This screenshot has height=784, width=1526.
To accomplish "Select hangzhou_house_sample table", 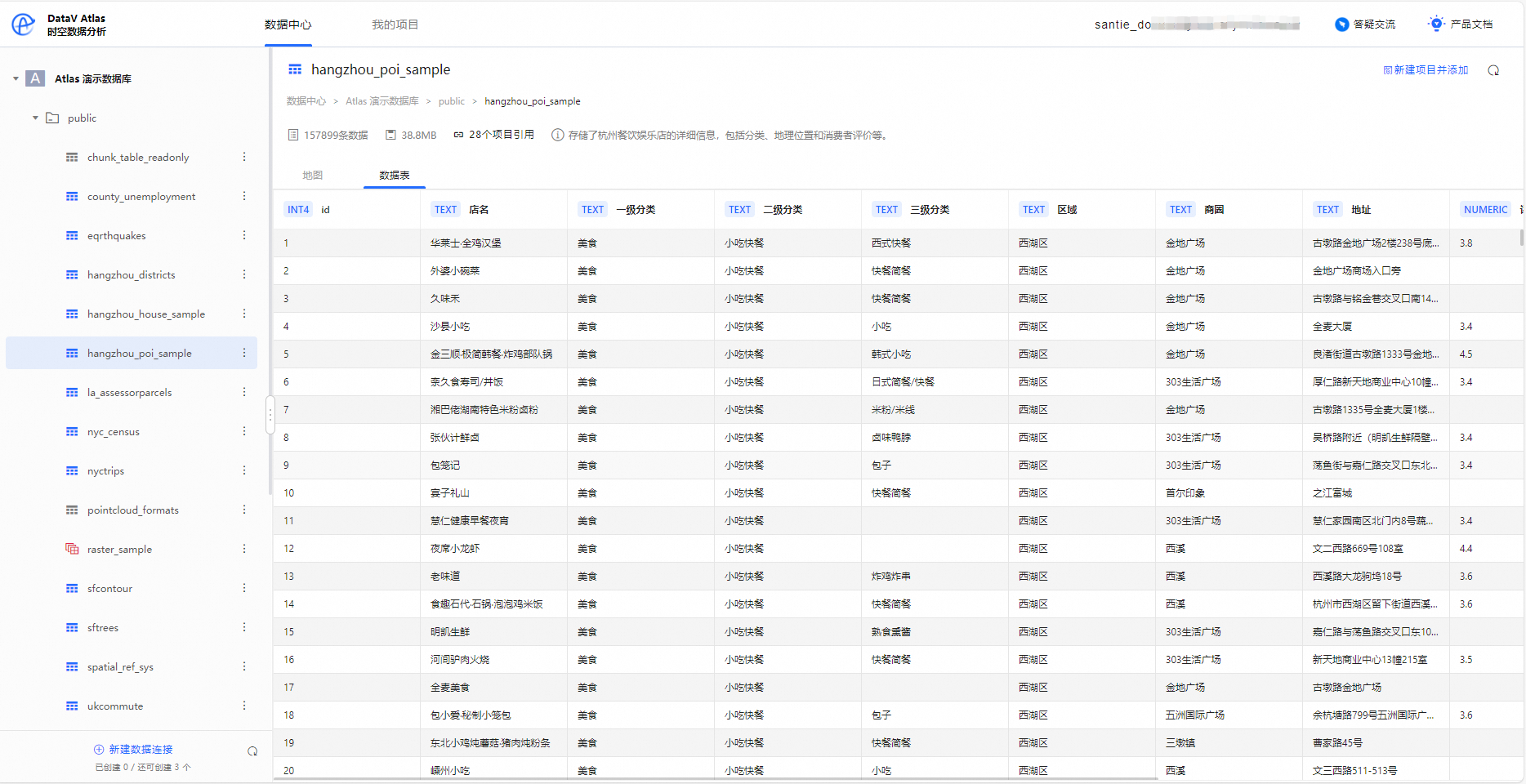I will [x=146, y=314].
